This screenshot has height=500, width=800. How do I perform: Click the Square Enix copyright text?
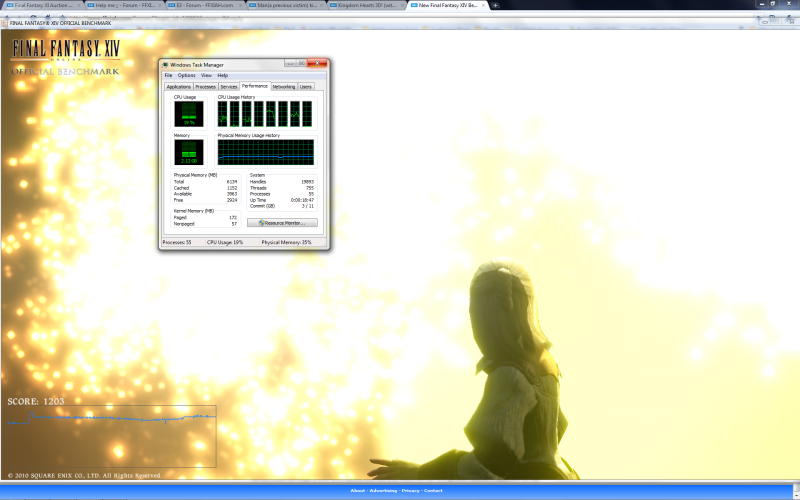point(84,476)
